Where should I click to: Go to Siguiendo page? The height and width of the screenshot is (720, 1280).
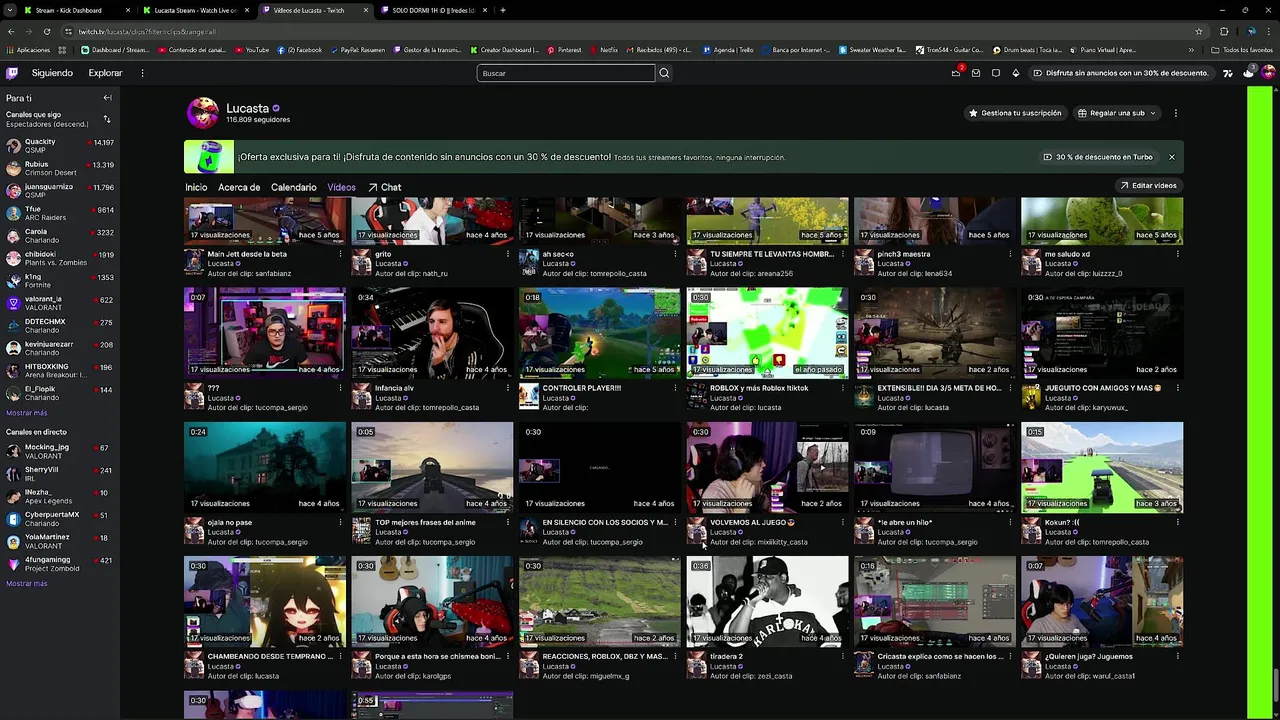(52, 73)
